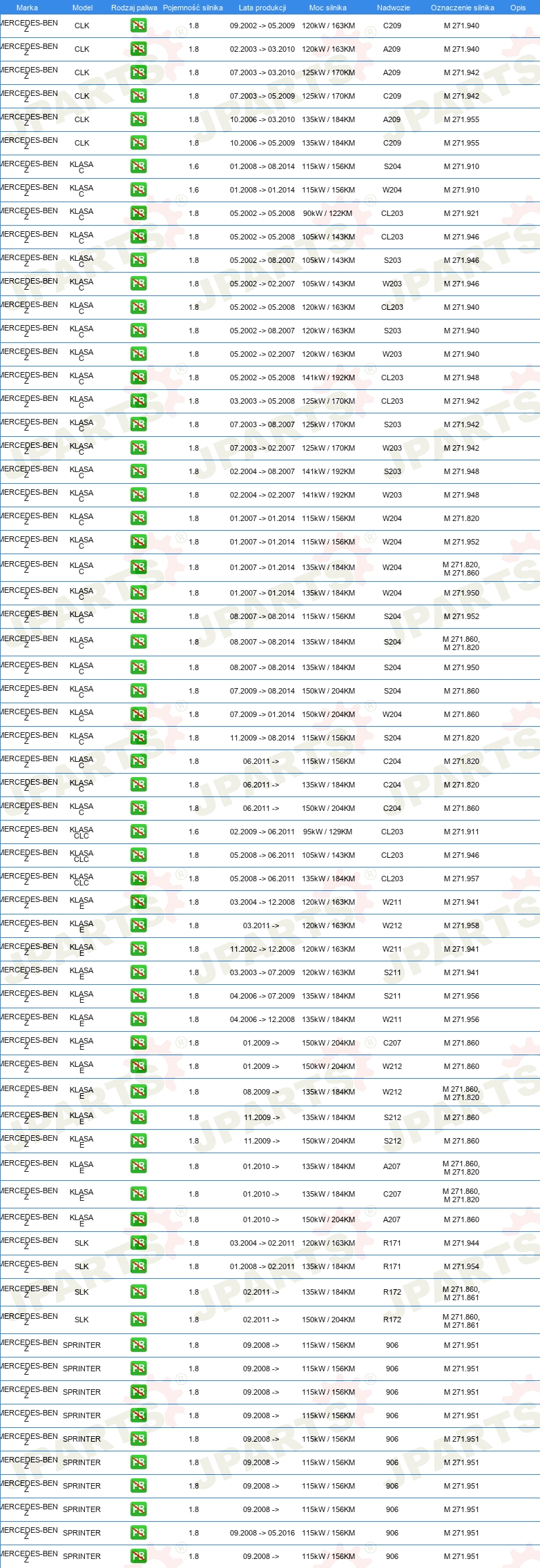Click the Opis column header

[518, 8]
